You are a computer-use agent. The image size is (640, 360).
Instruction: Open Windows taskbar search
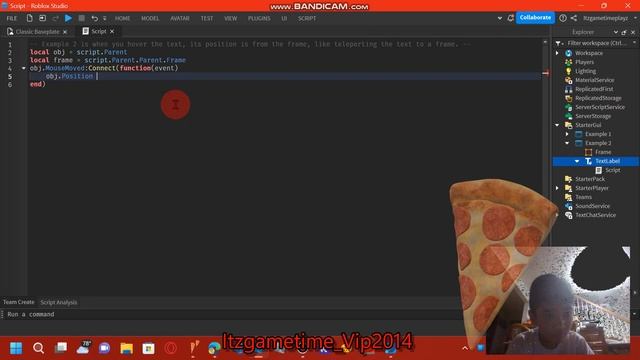(38, 348)
